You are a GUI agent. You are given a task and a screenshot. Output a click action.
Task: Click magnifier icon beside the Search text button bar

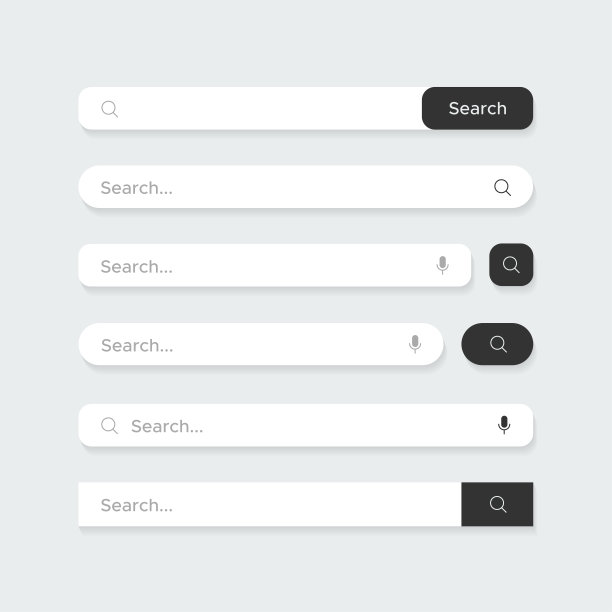(x=110, y=109)
